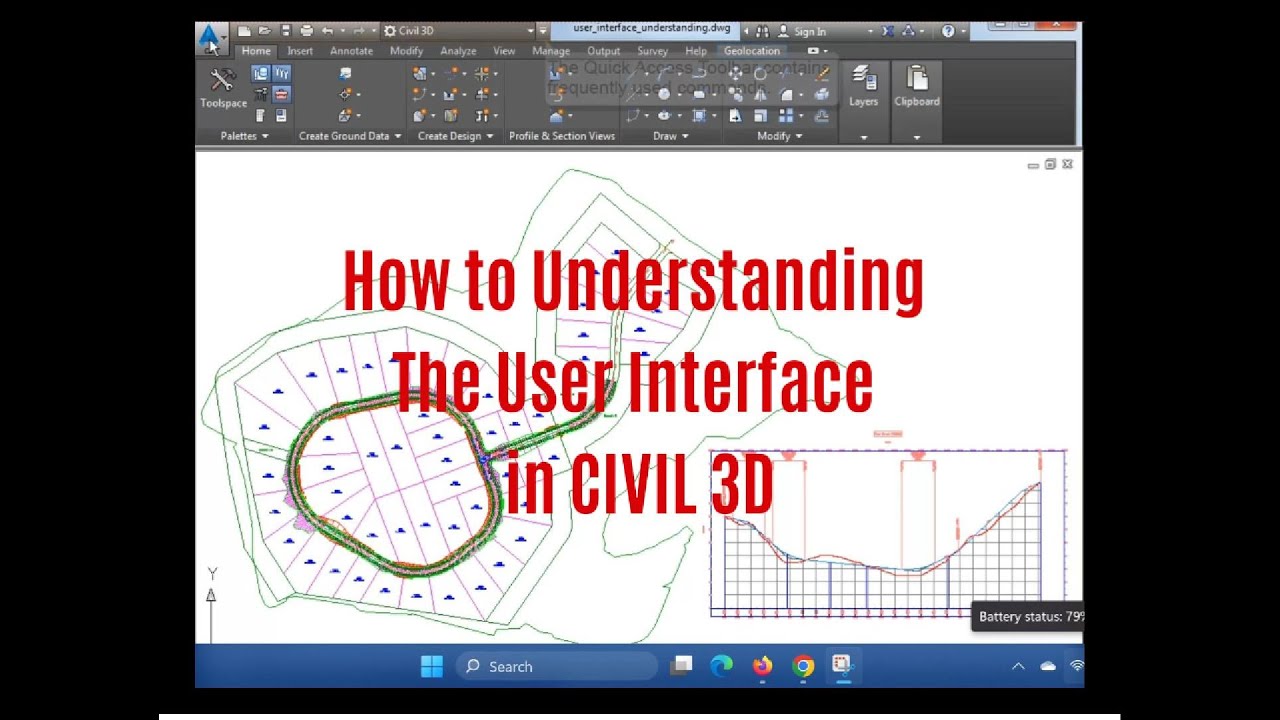
Task: Click the Open file folder icon
Action: coord(265,31)
